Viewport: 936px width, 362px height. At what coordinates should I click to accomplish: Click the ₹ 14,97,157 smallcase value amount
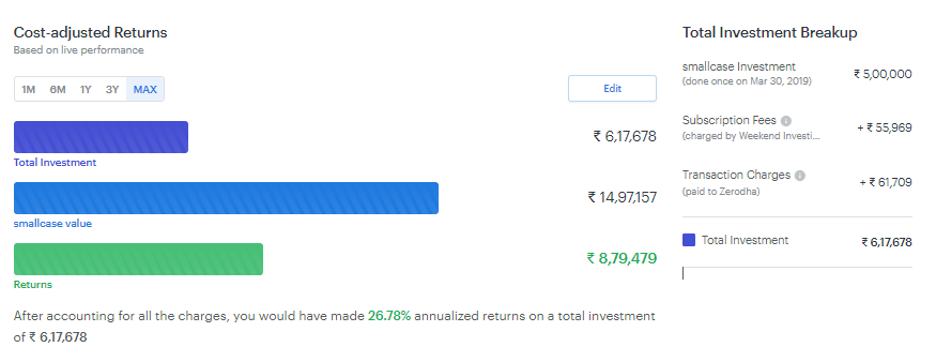pos(622,197)
